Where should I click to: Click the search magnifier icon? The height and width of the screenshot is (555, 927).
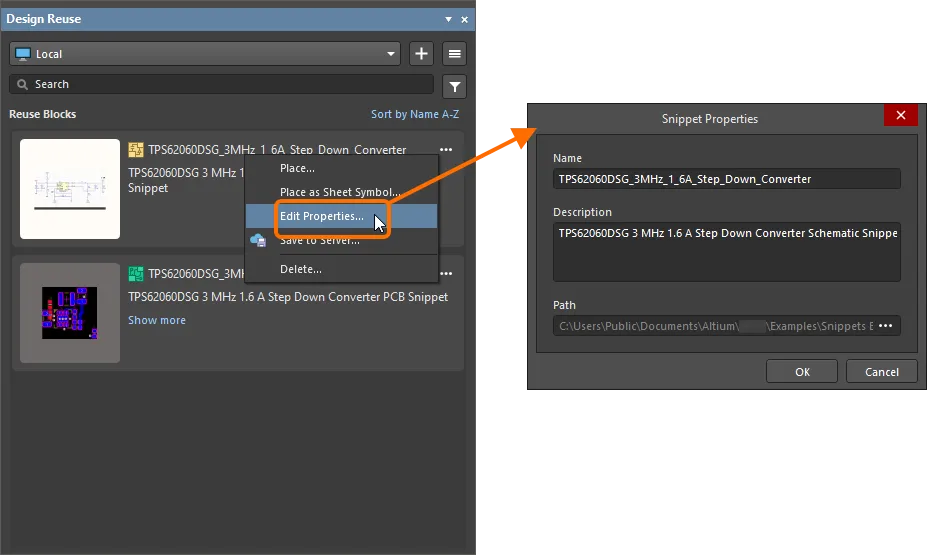point(22,85)
